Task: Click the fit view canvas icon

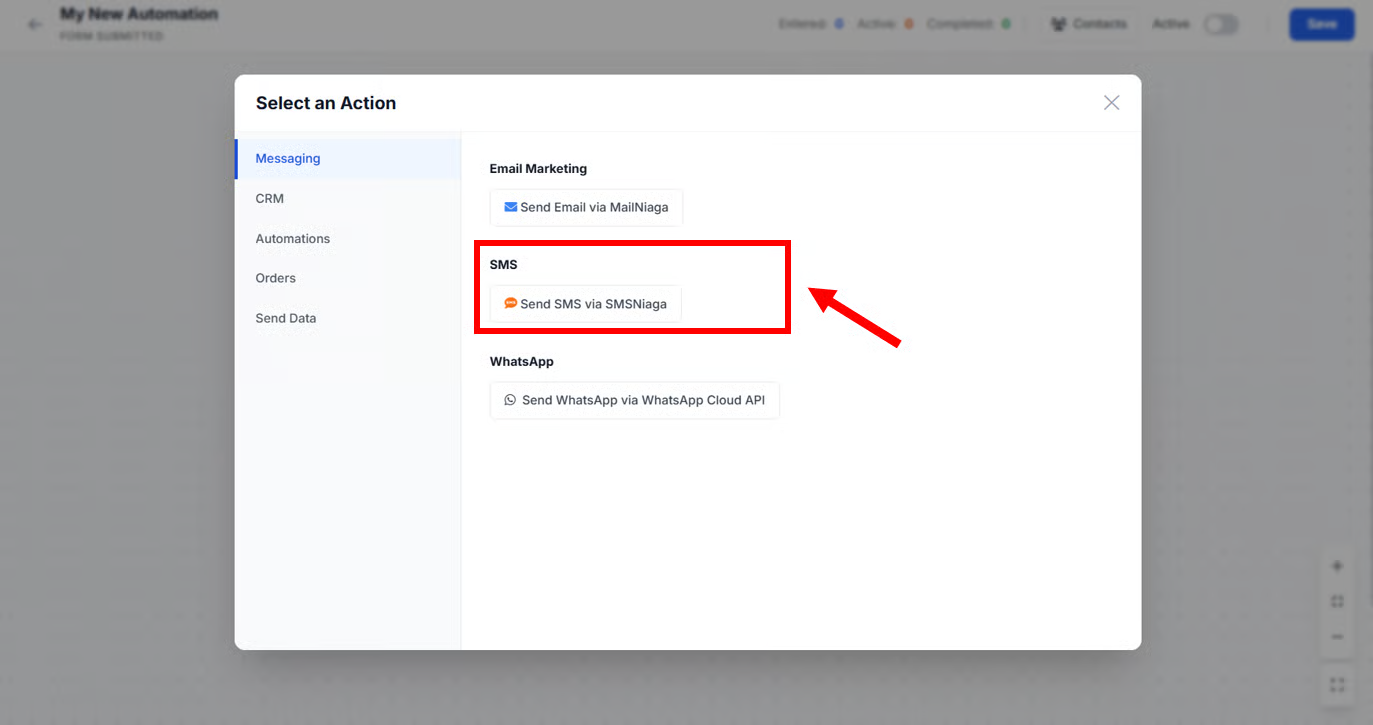Action: pyautogui.click(x=1337, y=602)
